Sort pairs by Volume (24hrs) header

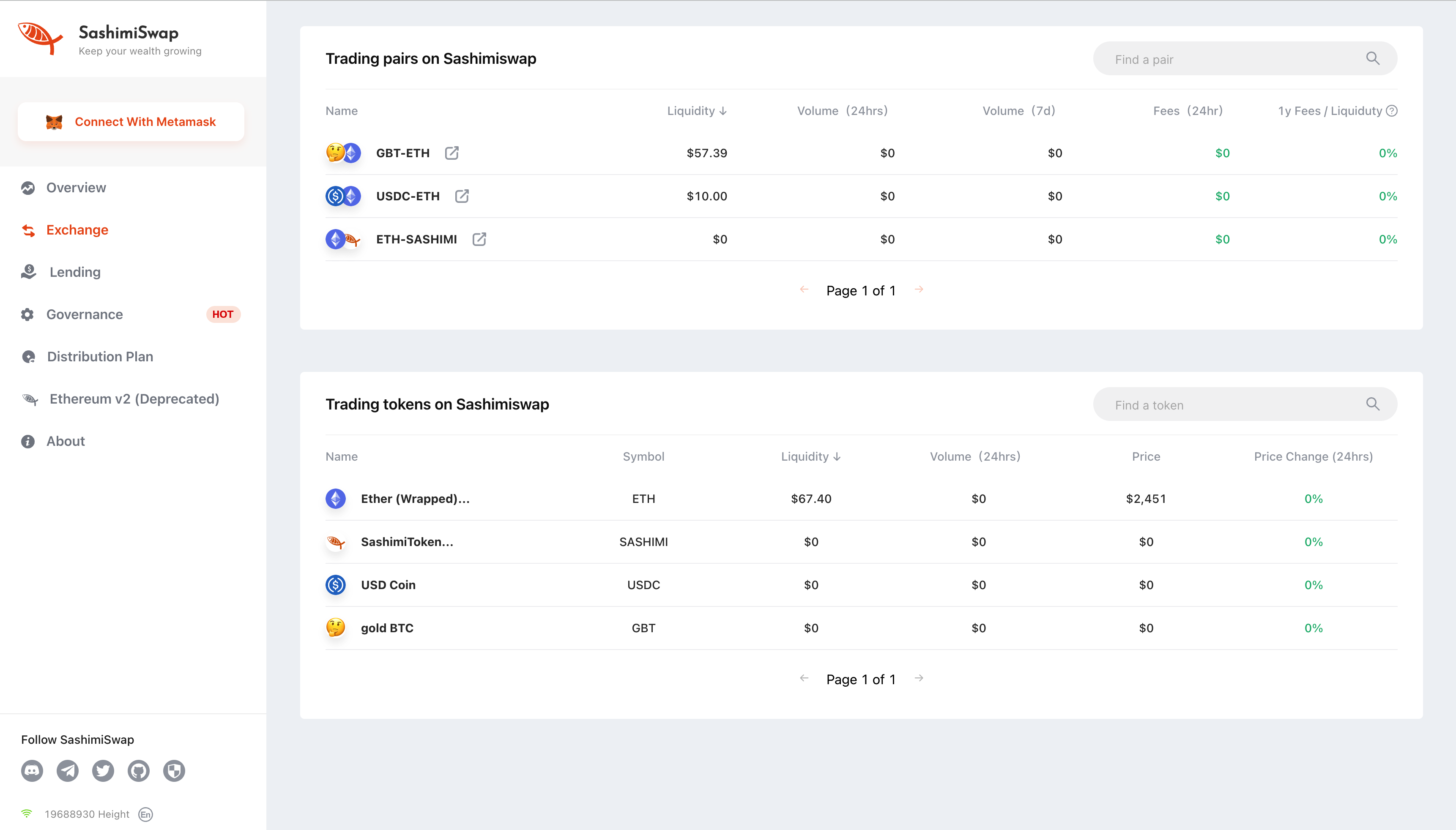click(x=842, y=111)
